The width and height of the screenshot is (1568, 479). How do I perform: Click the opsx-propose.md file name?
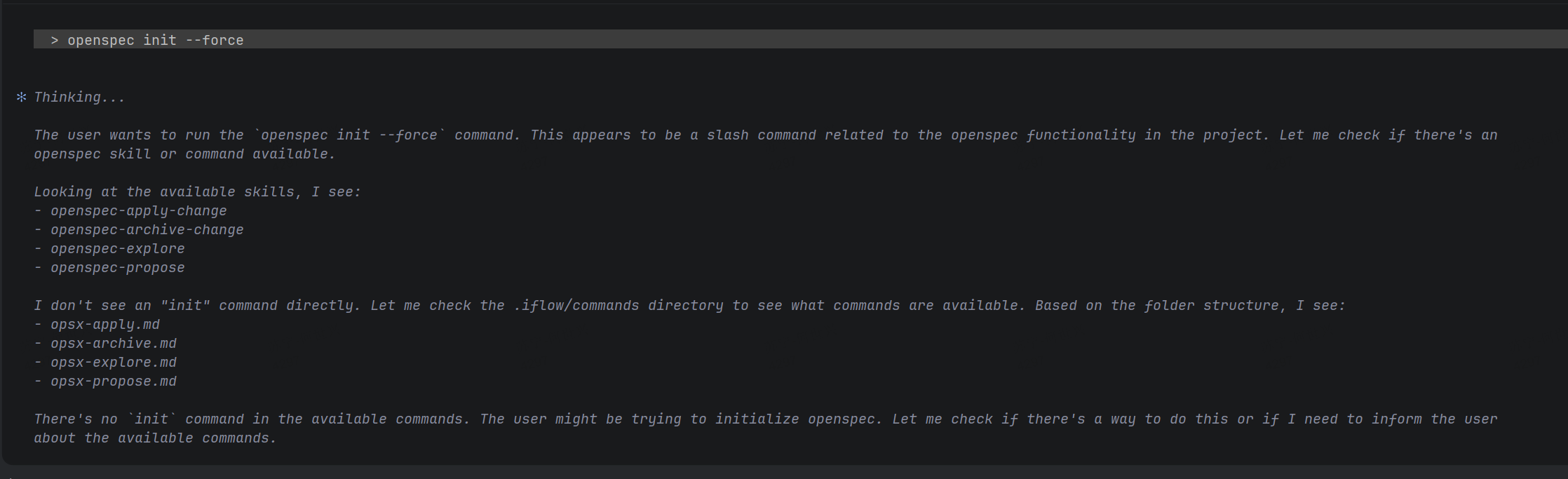(x=113, y=382)
